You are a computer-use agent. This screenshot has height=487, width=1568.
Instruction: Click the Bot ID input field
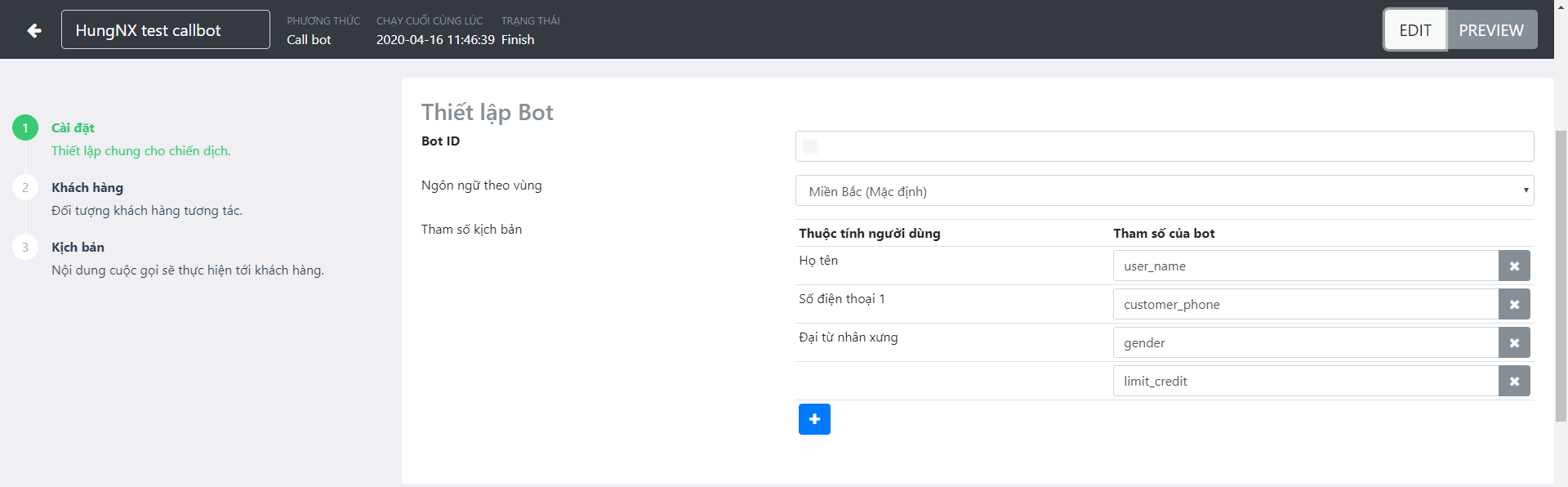(x=1164, y=146)
